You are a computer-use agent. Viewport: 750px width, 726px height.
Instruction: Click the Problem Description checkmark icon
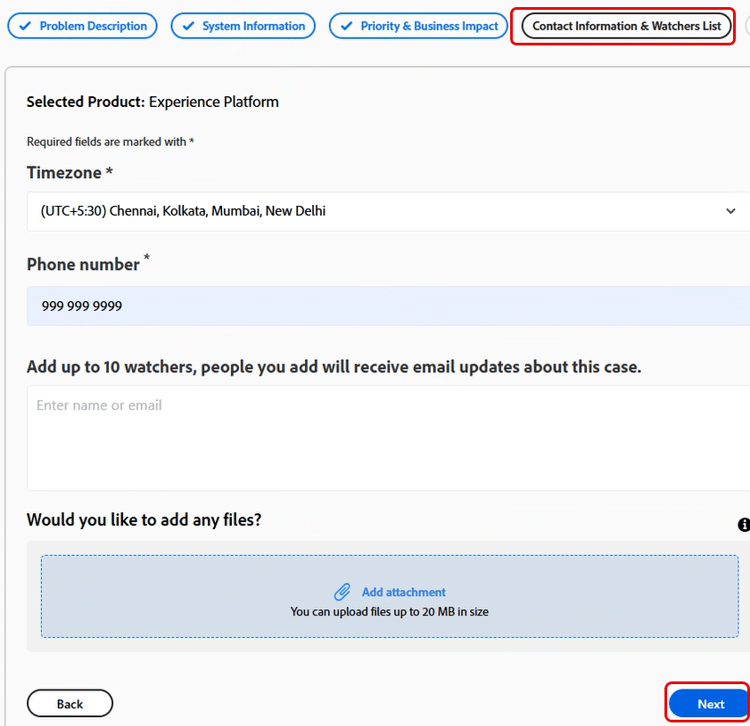click(25, 26)
